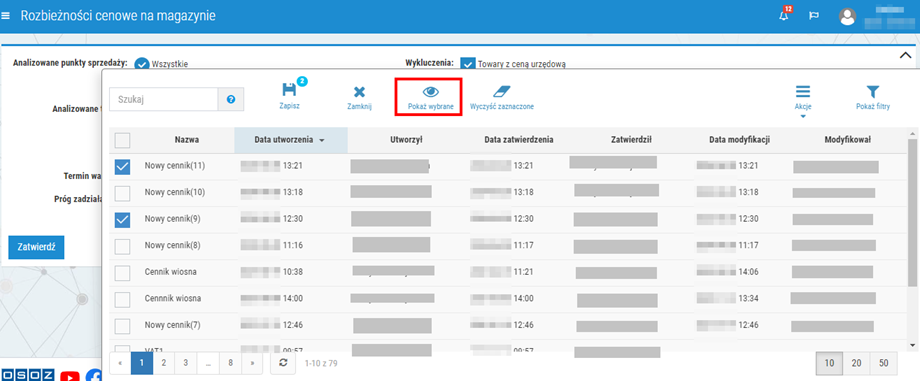
Task: Select the Nowy cennik(8) row name
Action: [x=172, y=245]
